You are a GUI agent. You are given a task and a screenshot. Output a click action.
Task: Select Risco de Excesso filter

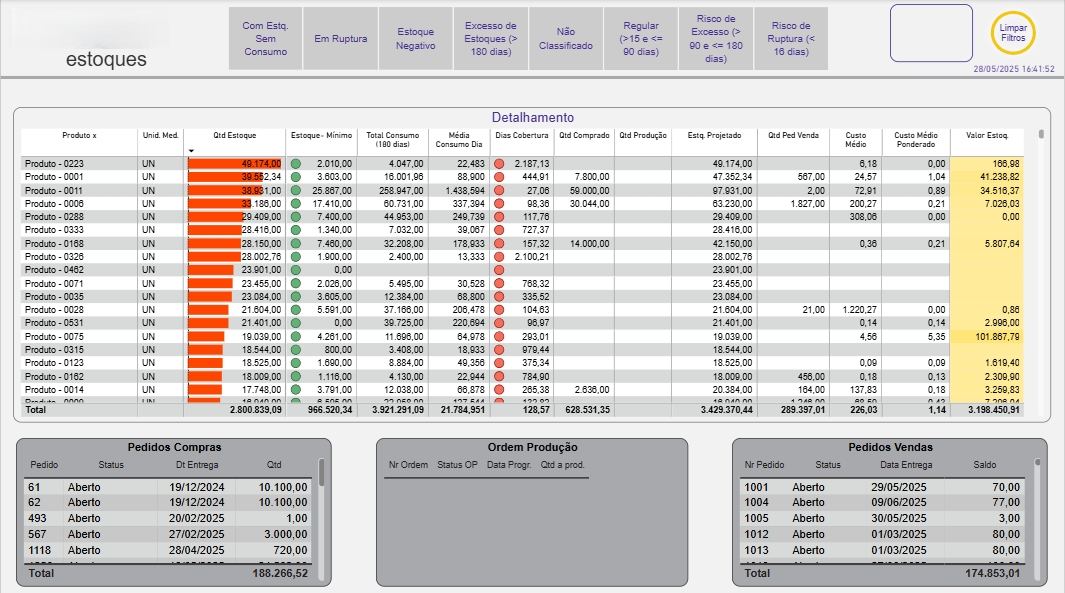(x=716, y=39)
